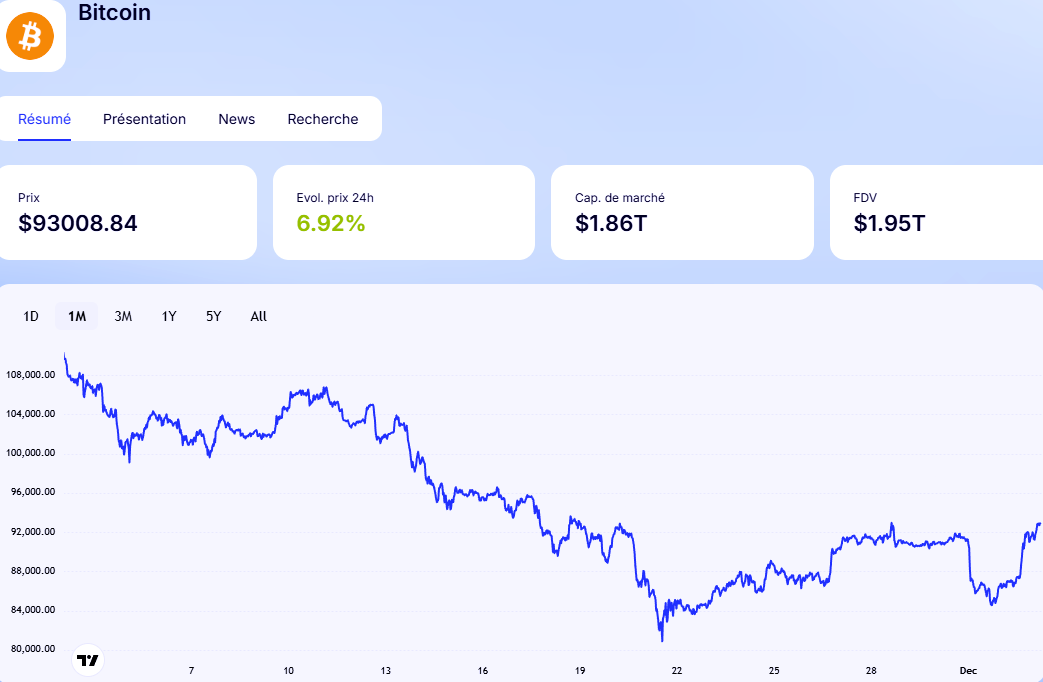Image resolution: width=1043 pixels, height=682 pixels.
Task: Switch chart range to 3M
Action: [x=123, y=316]
